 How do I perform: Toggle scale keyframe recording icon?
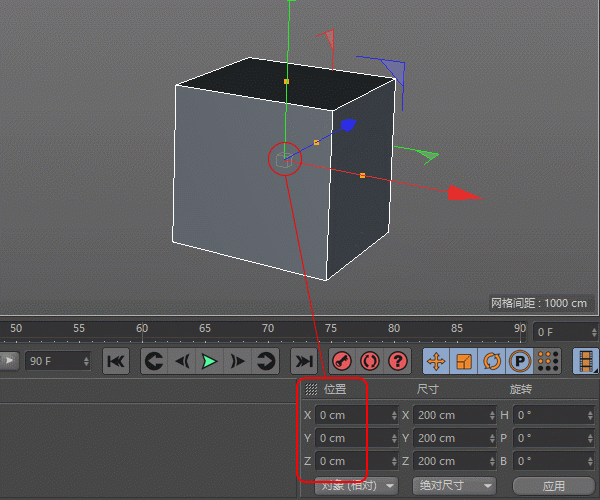coord(464,361)
